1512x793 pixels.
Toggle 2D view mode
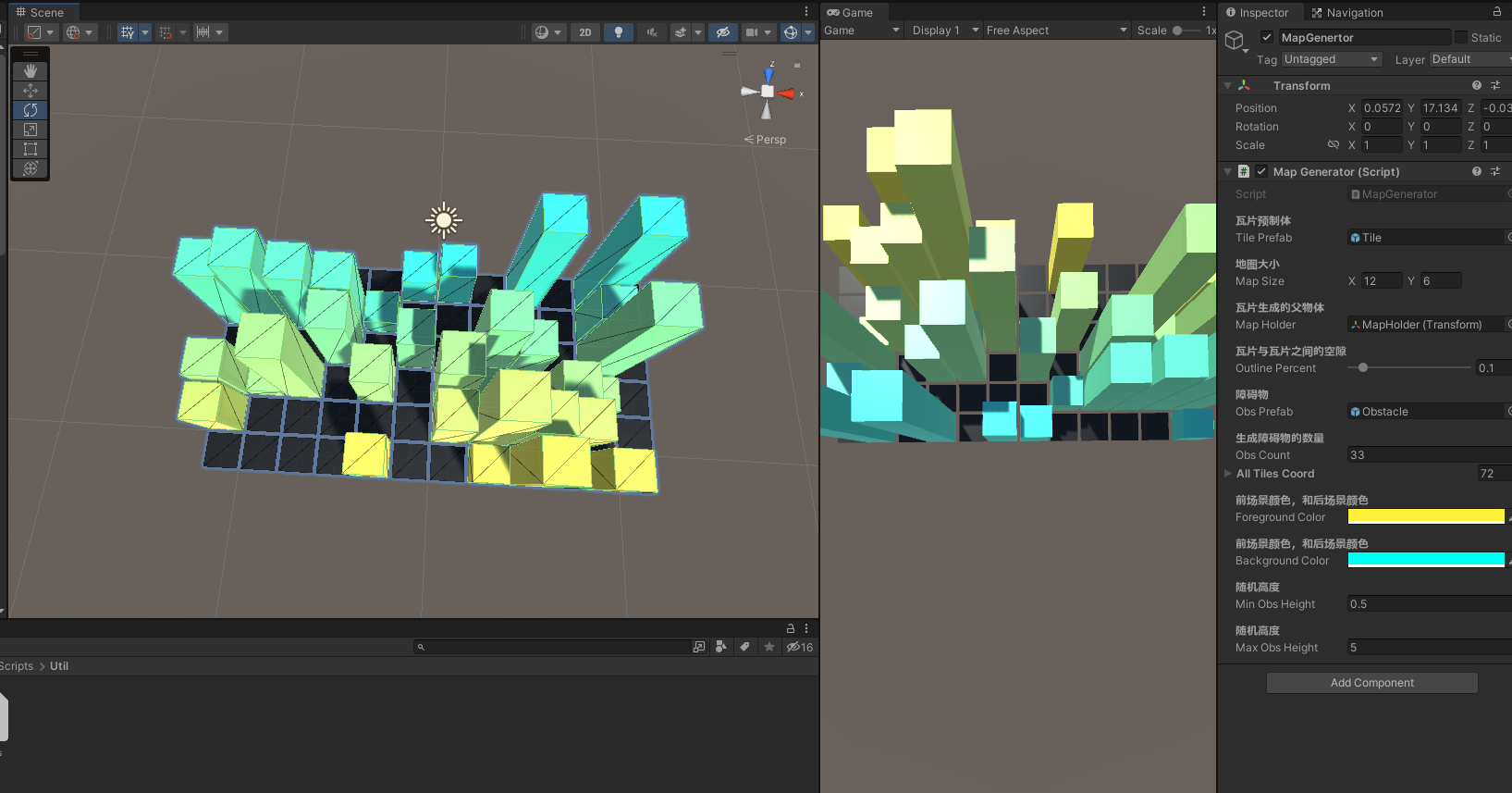click(x=585, y=32)
